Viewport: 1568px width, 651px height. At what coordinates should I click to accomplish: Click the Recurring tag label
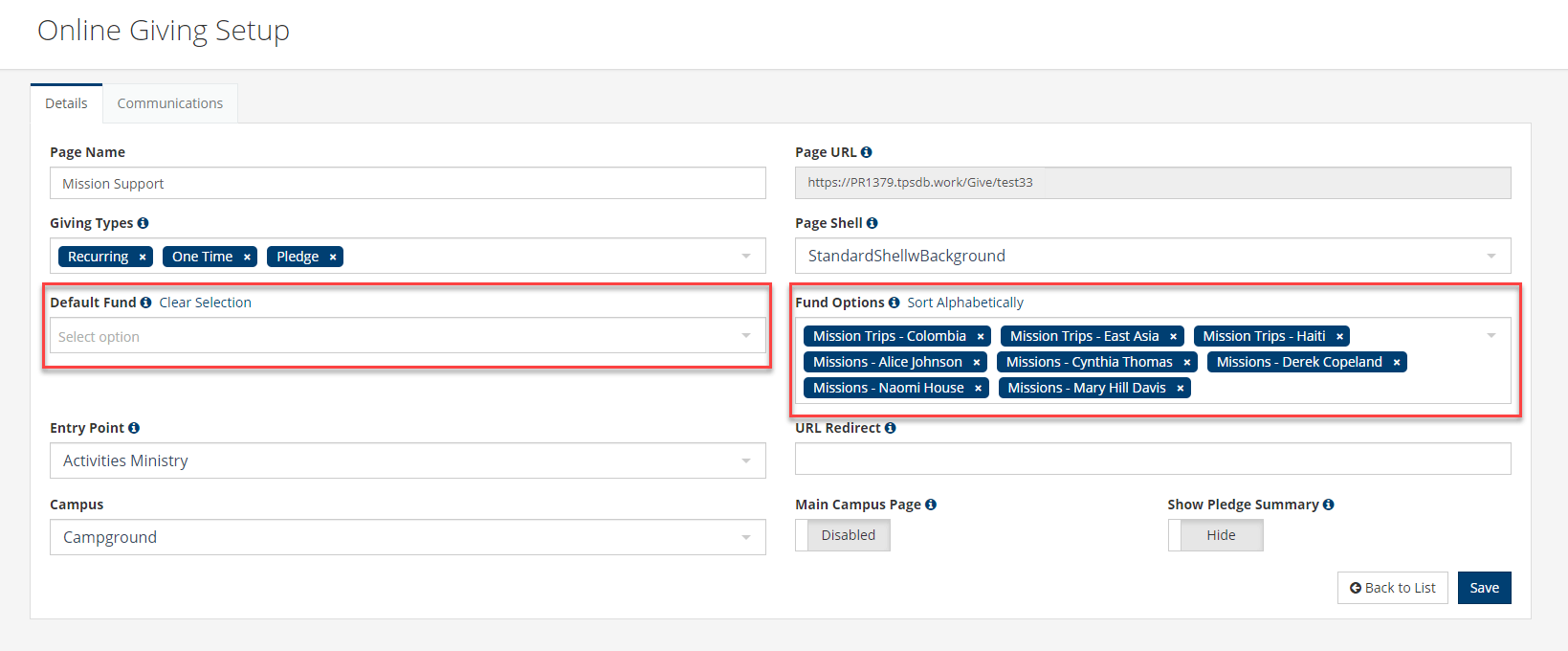(98, 257)
